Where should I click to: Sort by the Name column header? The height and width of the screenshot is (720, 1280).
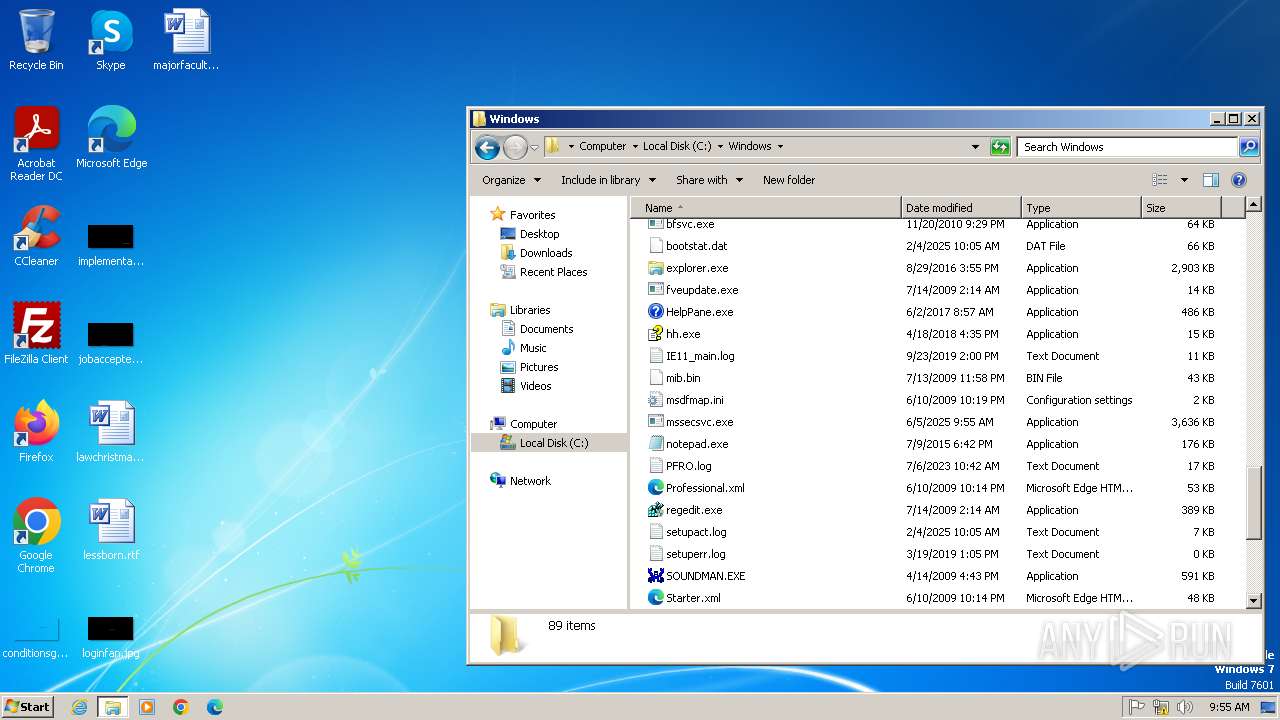coord(765,208)
